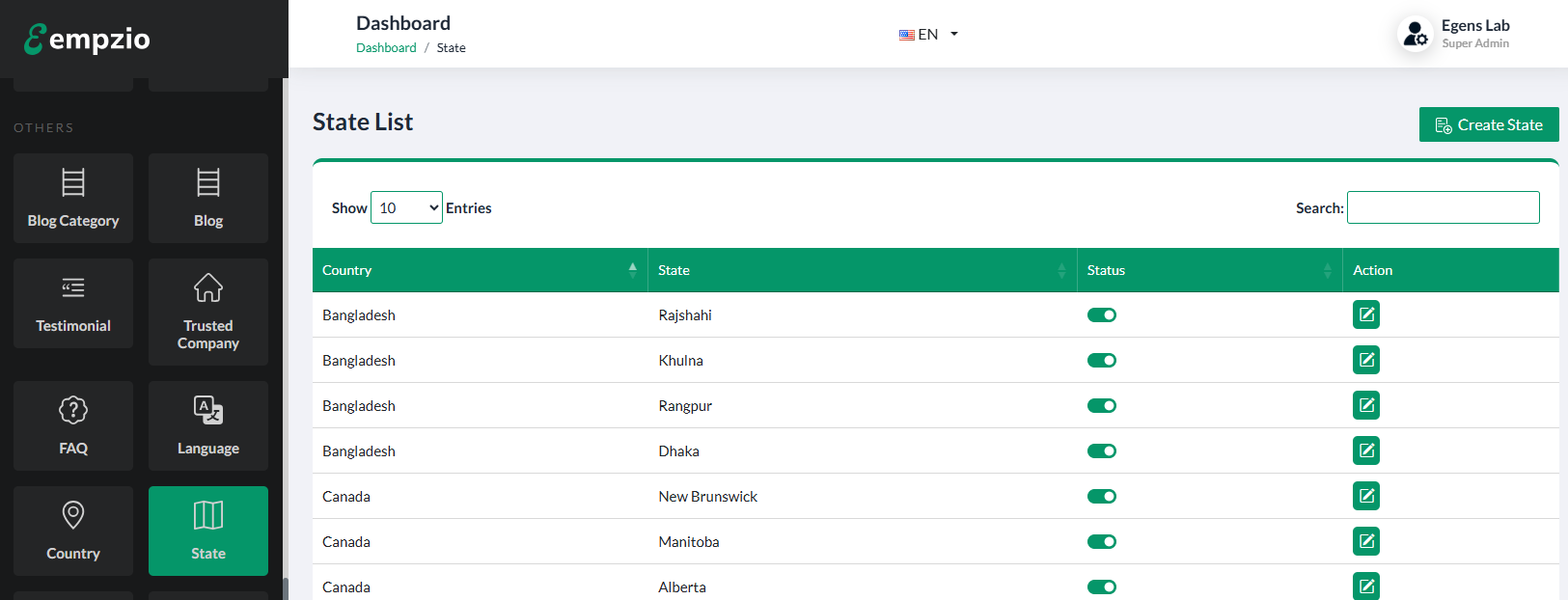The image size is (1568, 600).
Task: Open the Language sidebar tile
Action: coord(208,425)
